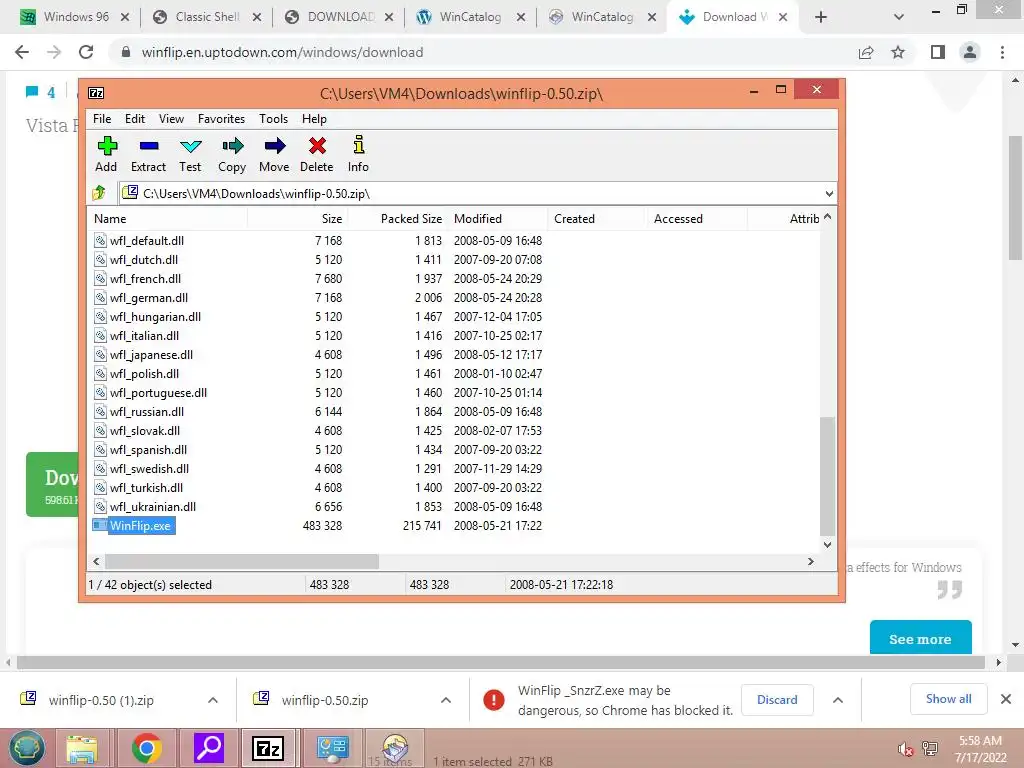Click Show all downloads
This screenshot has width=1024, height=768.
pyautogui.click(x=948, y=699)
